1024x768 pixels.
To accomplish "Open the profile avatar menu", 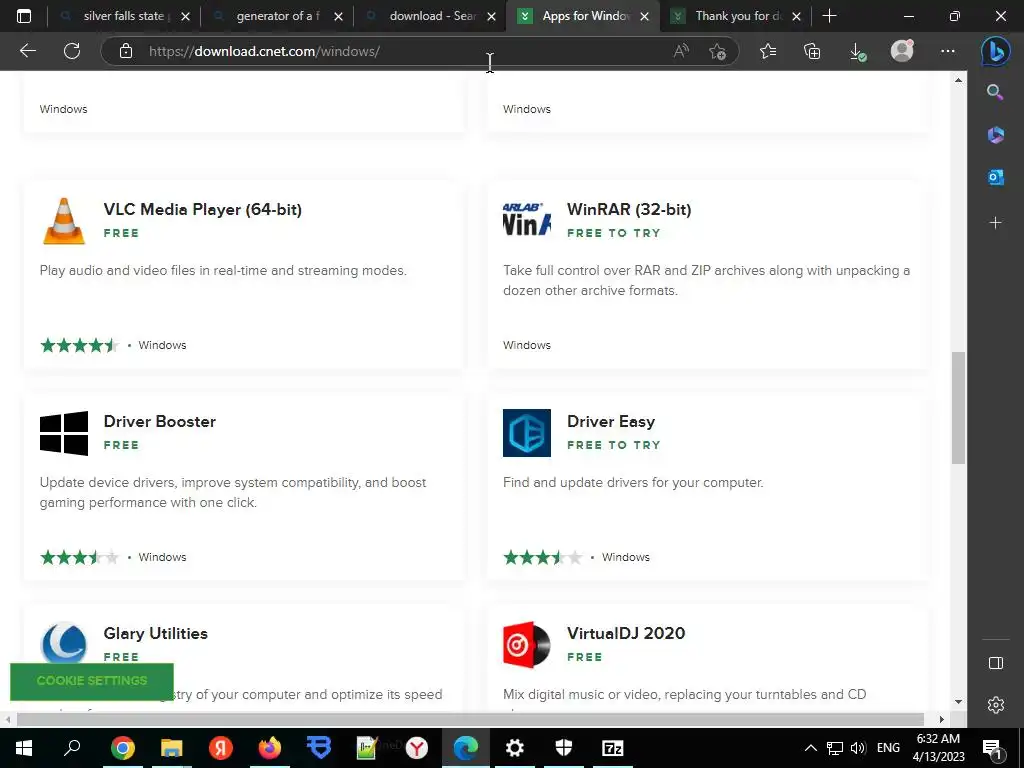I will (x=902, y=50).
